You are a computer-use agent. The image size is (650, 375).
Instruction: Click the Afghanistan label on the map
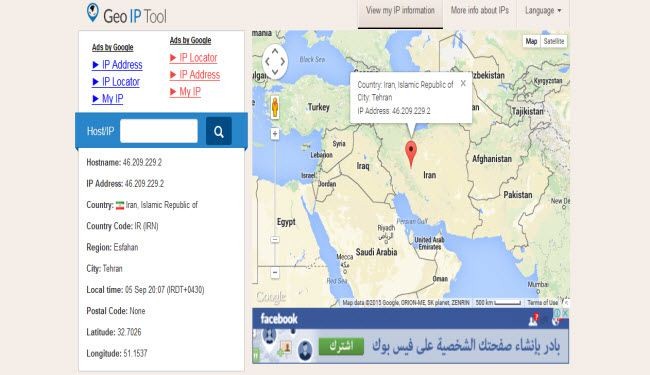(492, 159)
